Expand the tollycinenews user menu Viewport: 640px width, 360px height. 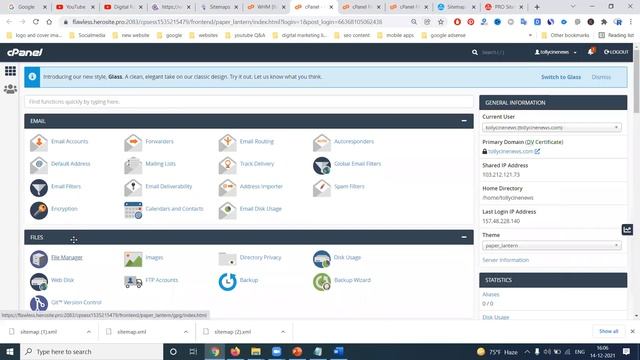[556, 52]
